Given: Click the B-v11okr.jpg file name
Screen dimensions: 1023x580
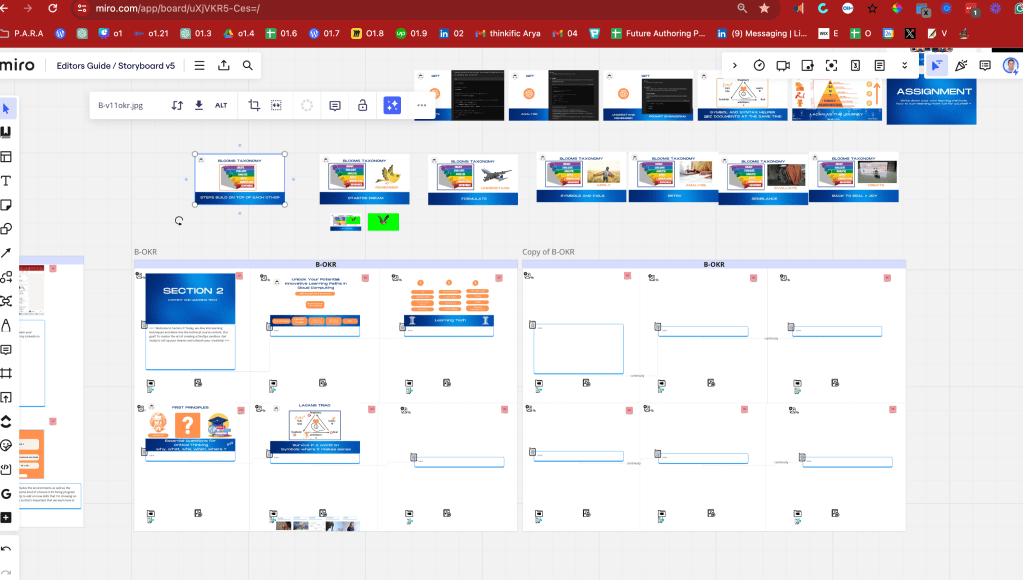Looking at the screenshot, I should point(121,105).
